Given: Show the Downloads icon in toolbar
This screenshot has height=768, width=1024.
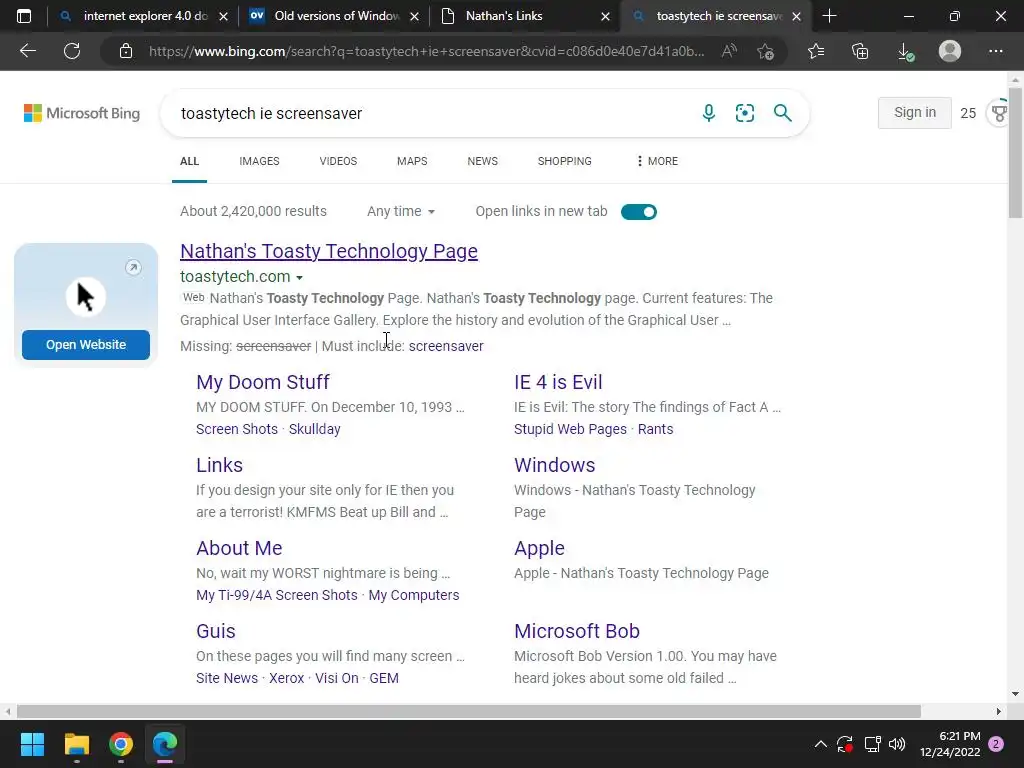Looking at the screenshot, I should click(x=905, y=51).
